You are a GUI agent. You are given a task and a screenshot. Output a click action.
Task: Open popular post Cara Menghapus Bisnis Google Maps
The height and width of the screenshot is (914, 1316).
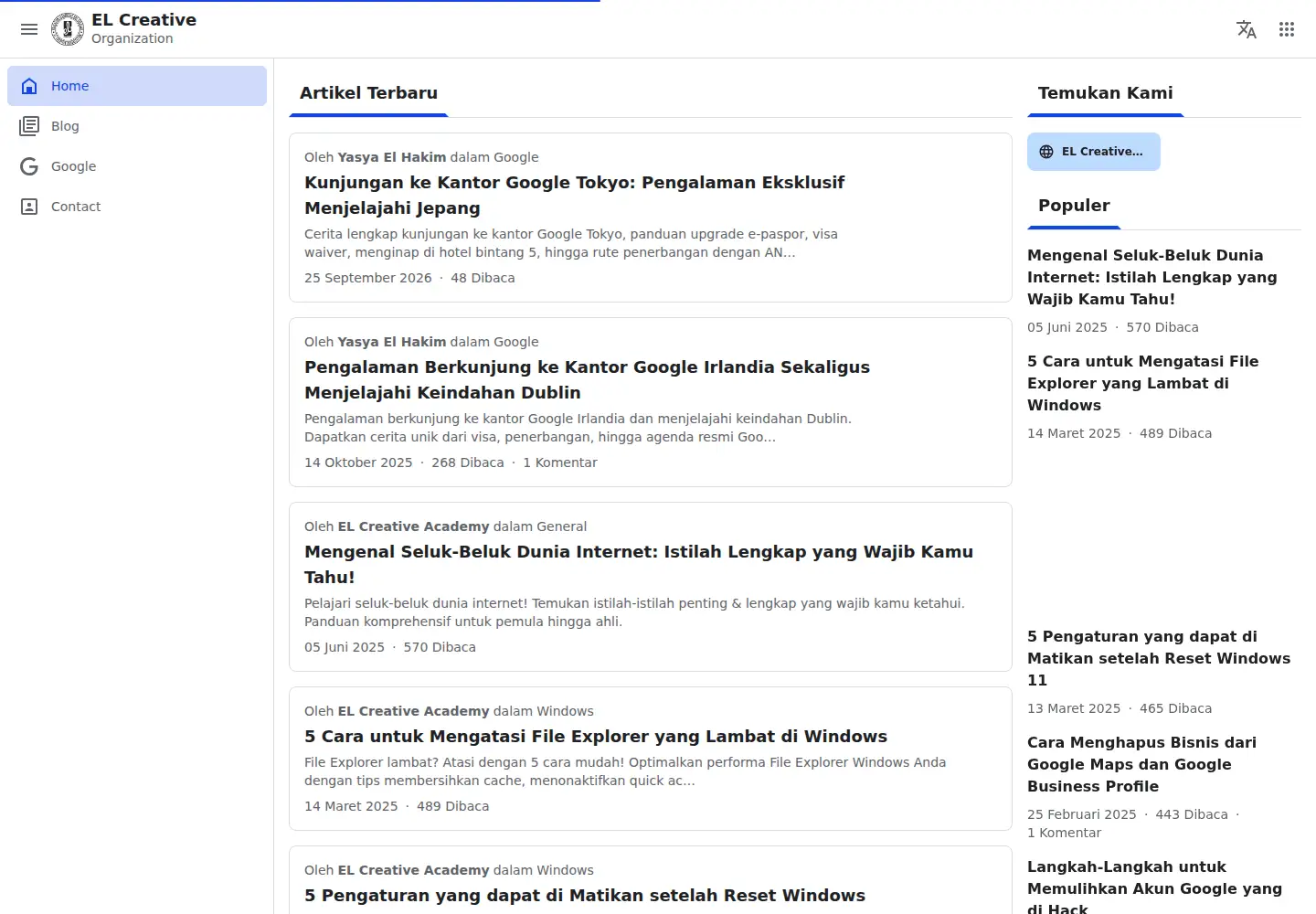pyautogui.click(x=1141, y=764)
